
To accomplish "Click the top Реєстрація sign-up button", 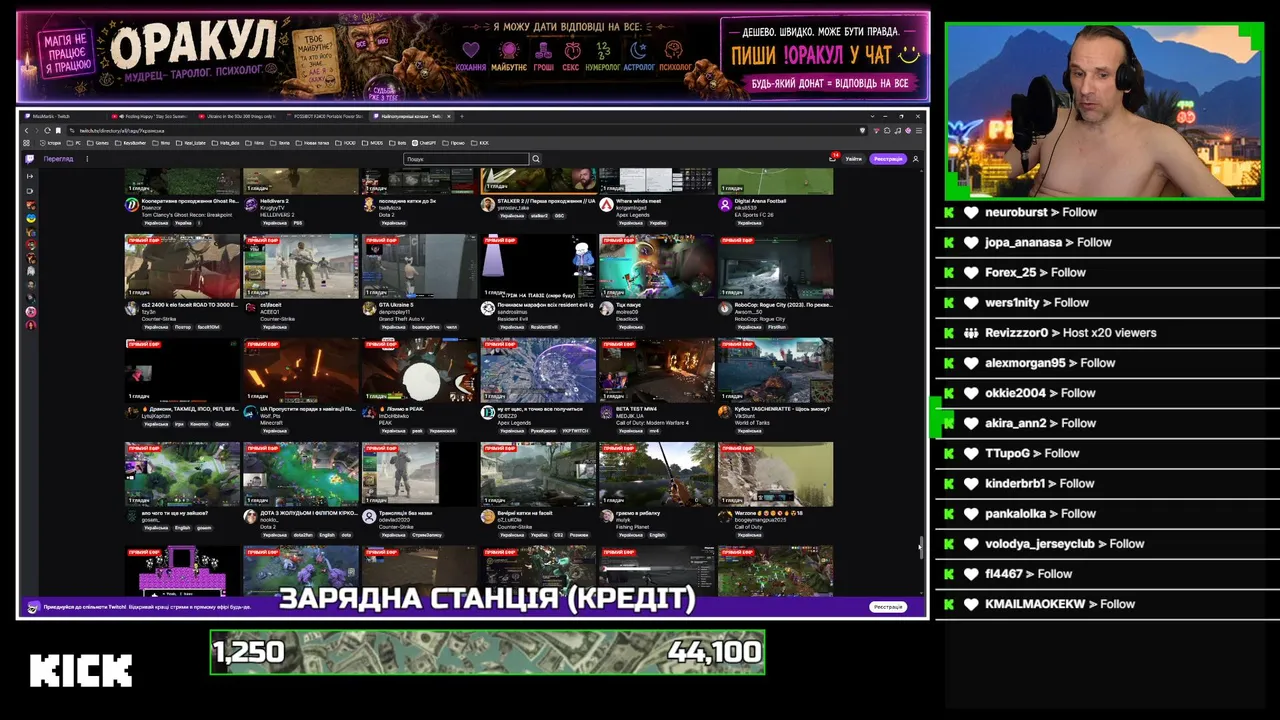I will click(x=887, y=159).
